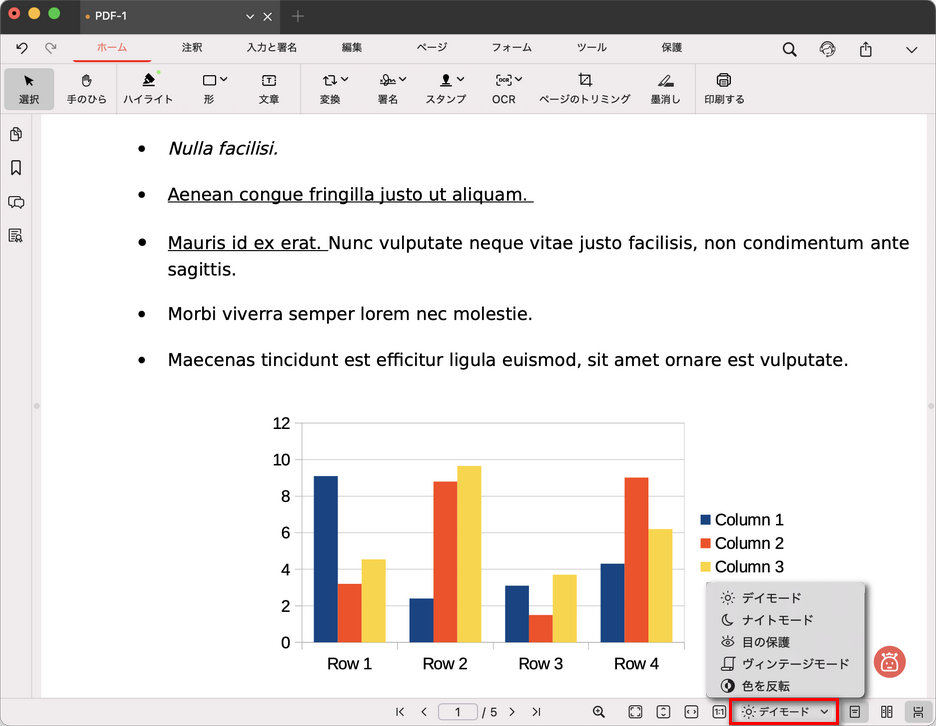Open the スタンプ stamp dropdown
Viewport: 936px width, 726px height.
(446, 88)
